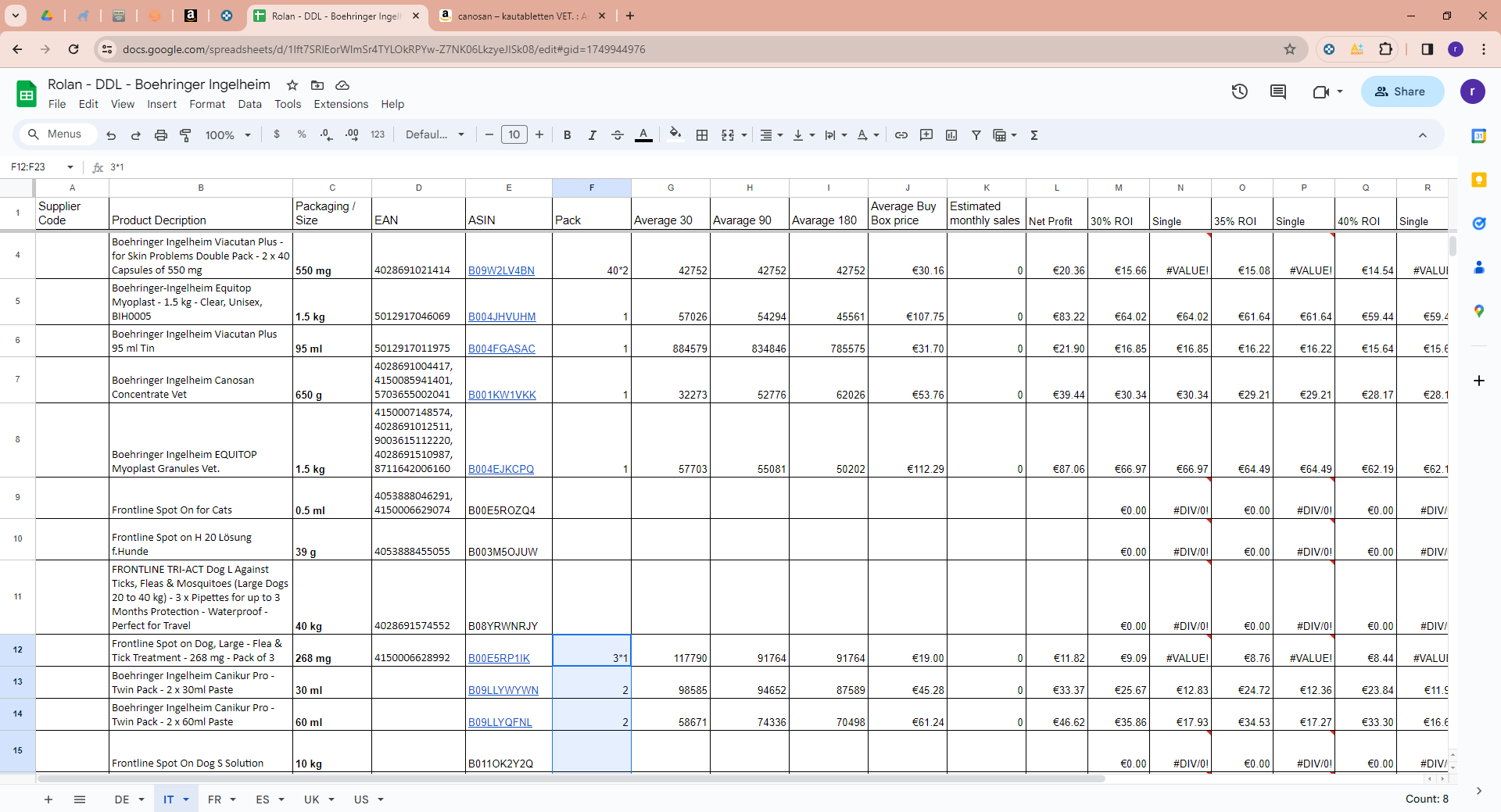1501x812 pixels.
Task: Open Google Keep side panel
Action: [x=1479, y=180]
